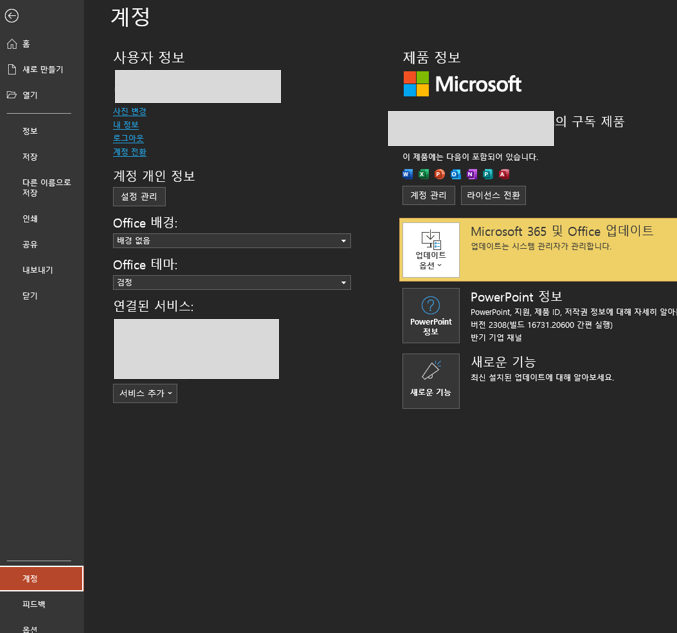Open the 공유 share menu item

click(x=42, y=244)
